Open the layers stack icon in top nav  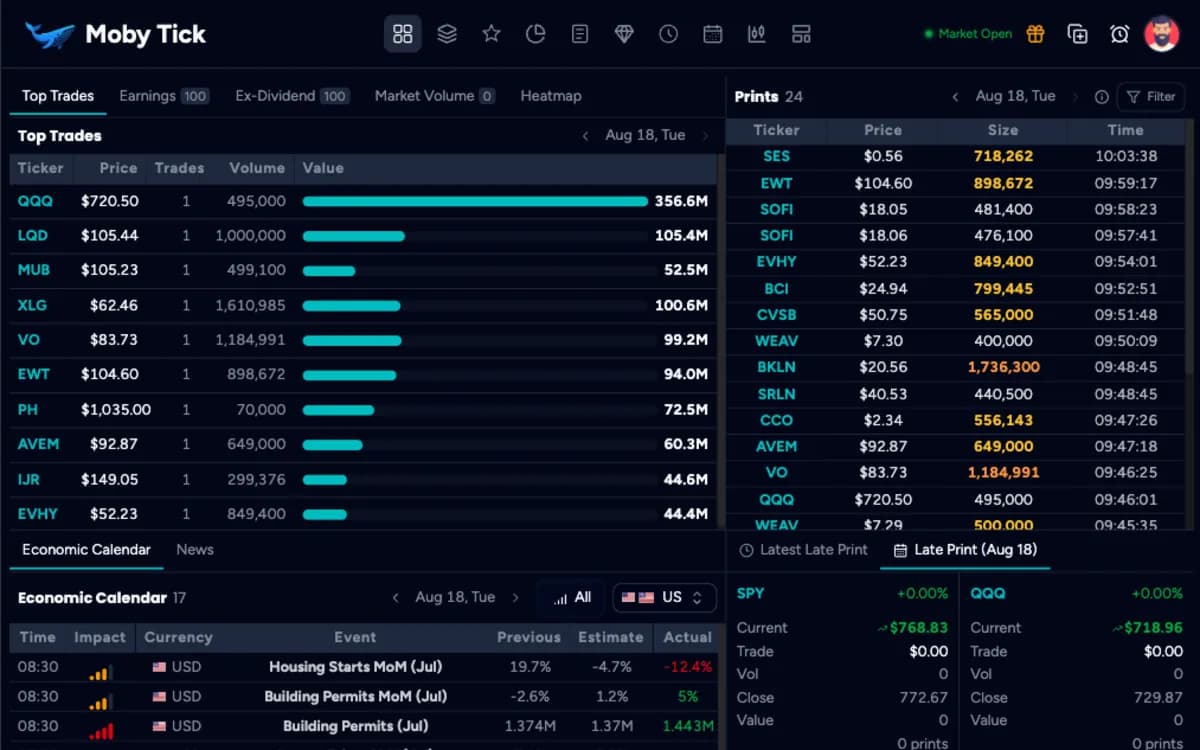click(x=447, y=34)
